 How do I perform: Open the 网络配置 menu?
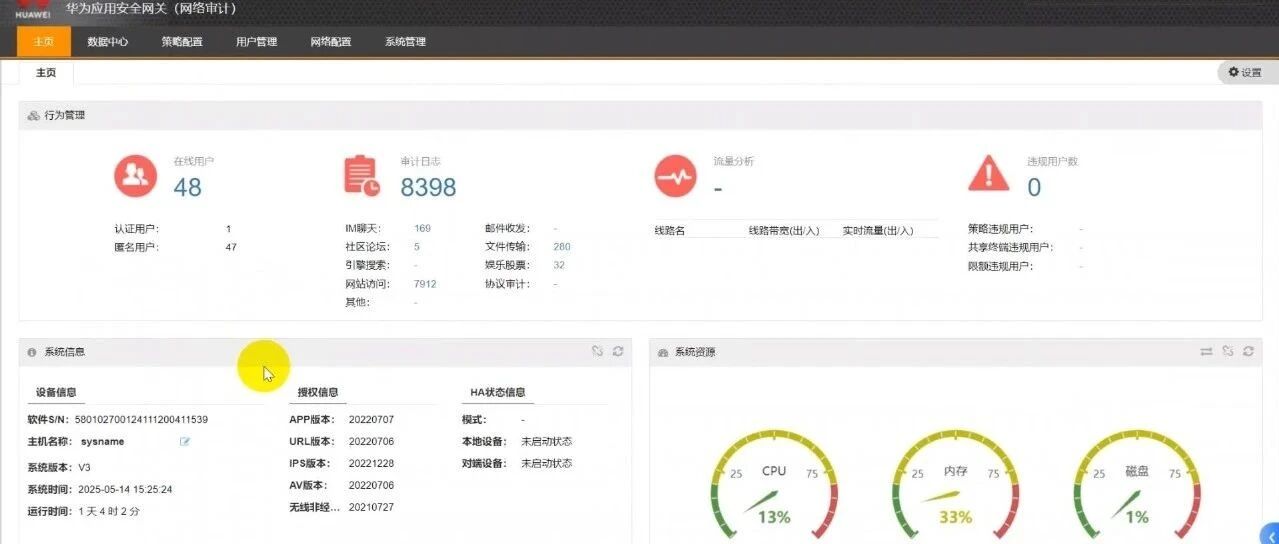click(x=331, y=42)
